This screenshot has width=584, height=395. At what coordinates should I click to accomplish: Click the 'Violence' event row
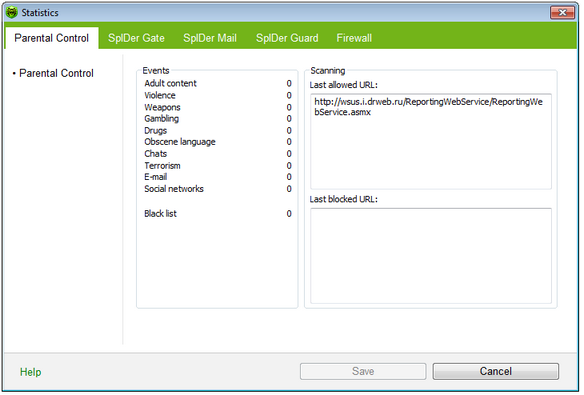point(218,95)
